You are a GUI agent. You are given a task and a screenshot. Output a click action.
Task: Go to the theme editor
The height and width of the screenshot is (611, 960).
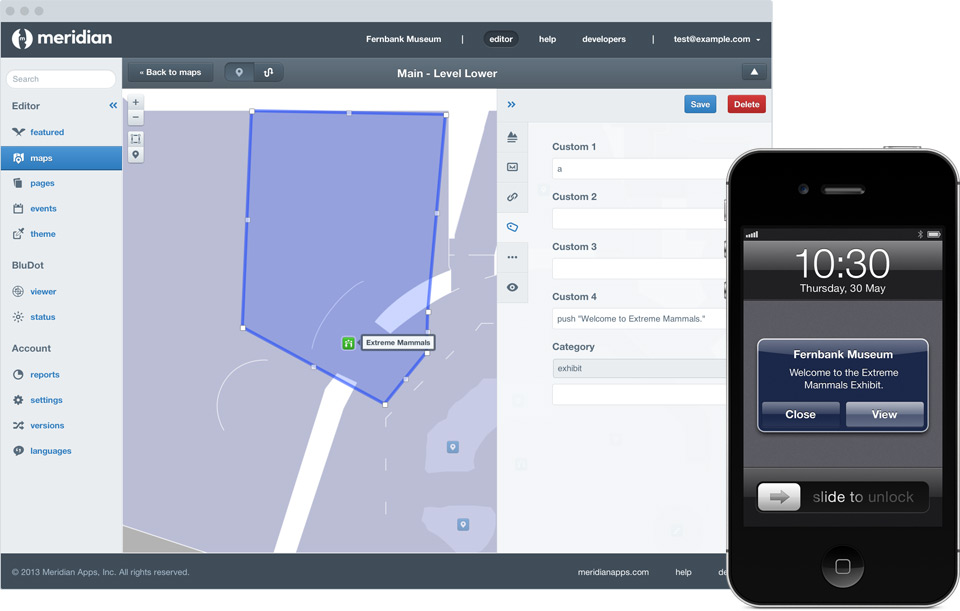pos(43,234)
